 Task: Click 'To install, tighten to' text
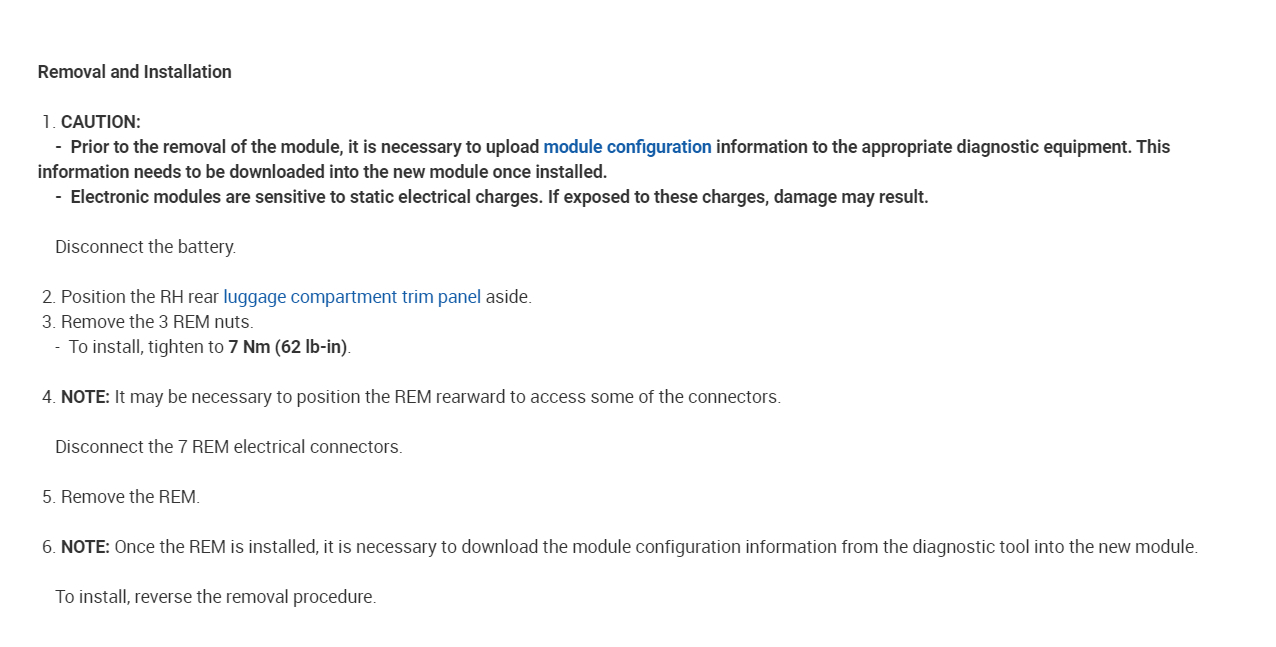pyautogui.click(x=146, y=347)
